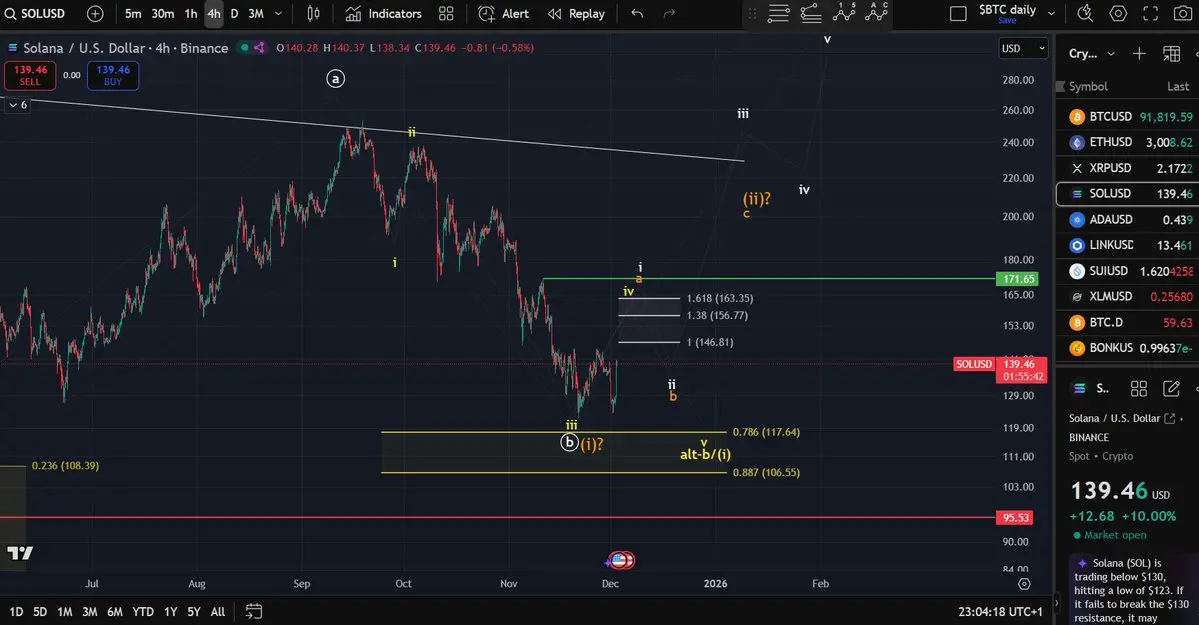Select the 1M date range
1199x625 pixels.
pyautogui.click(x=65, y=611)
